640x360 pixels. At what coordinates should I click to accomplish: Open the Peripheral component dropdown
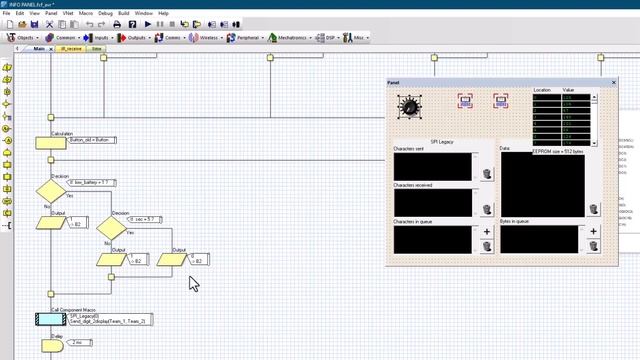coord(245,38)
